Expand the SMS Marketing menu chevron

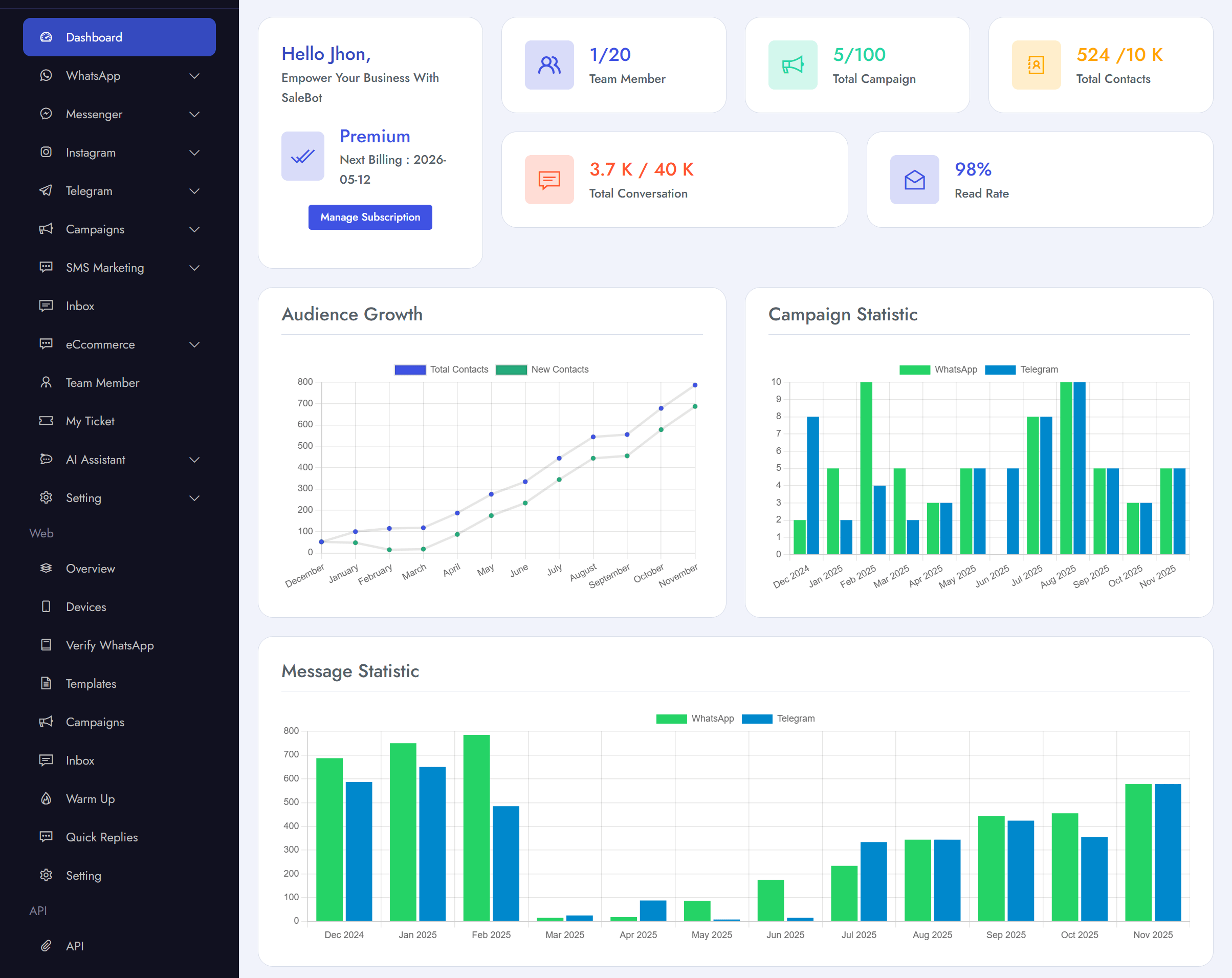point(194,268)
